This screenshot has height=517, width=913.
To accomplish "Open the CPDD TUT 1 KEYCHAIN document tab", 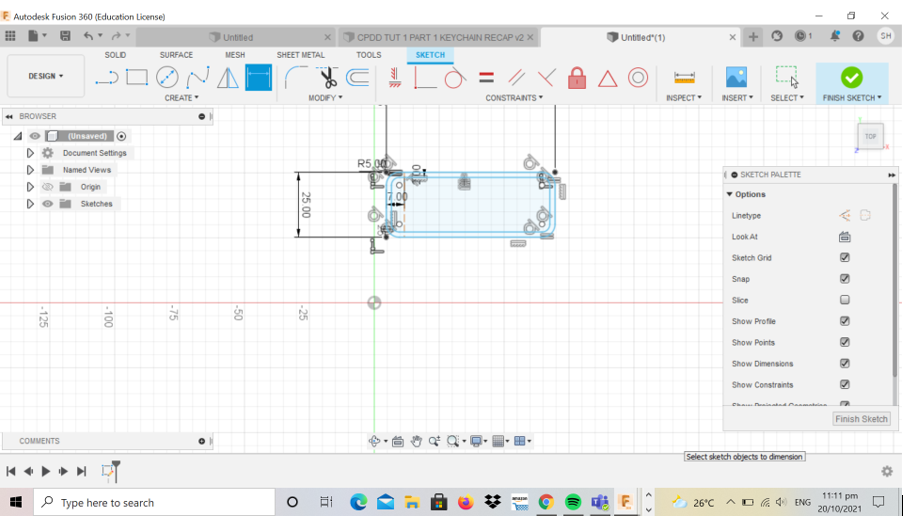I will [x=439, y=37].
